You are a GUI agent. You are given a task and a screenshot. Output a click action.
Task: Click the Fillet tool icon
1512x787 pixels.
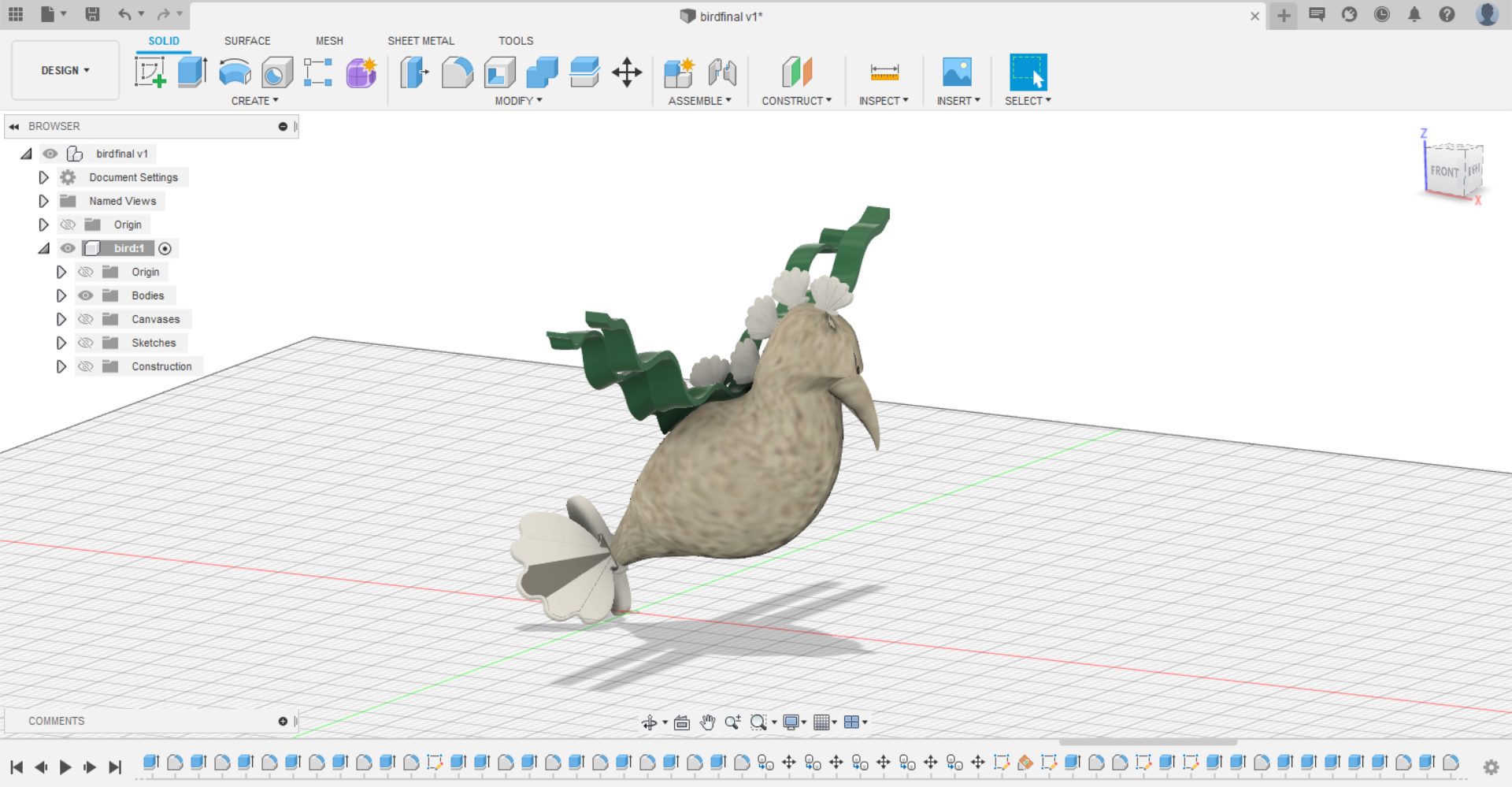tap(457, 72)
